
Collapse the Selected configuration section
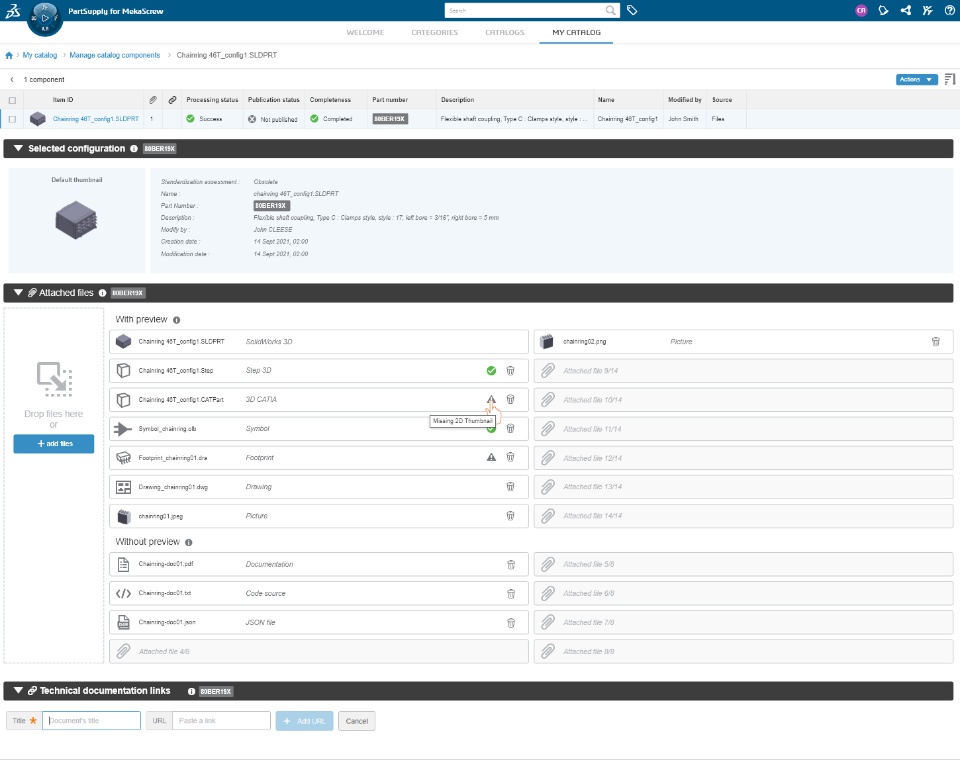[18, 148]
